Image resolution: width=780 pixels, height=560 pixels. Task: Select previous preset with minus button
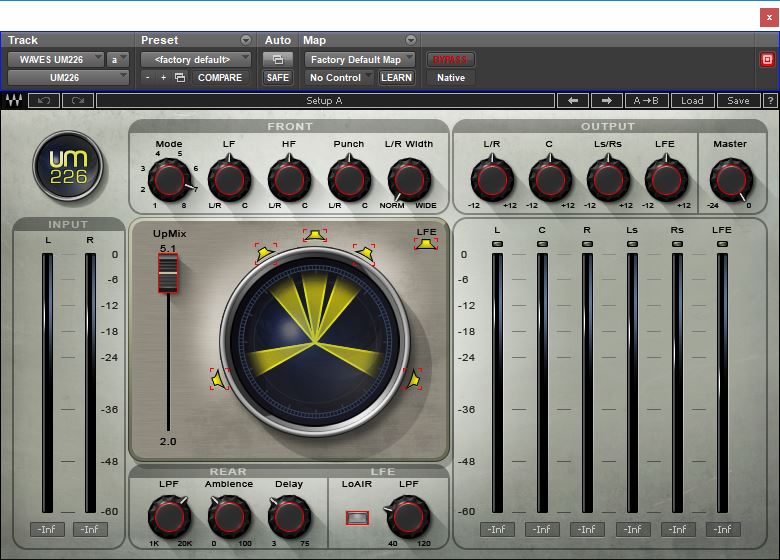tap(147, 78)
